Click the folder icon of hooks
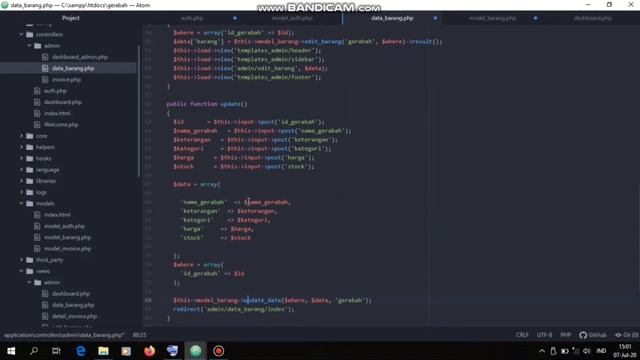 pyautogui.click(x=30, y=158)
